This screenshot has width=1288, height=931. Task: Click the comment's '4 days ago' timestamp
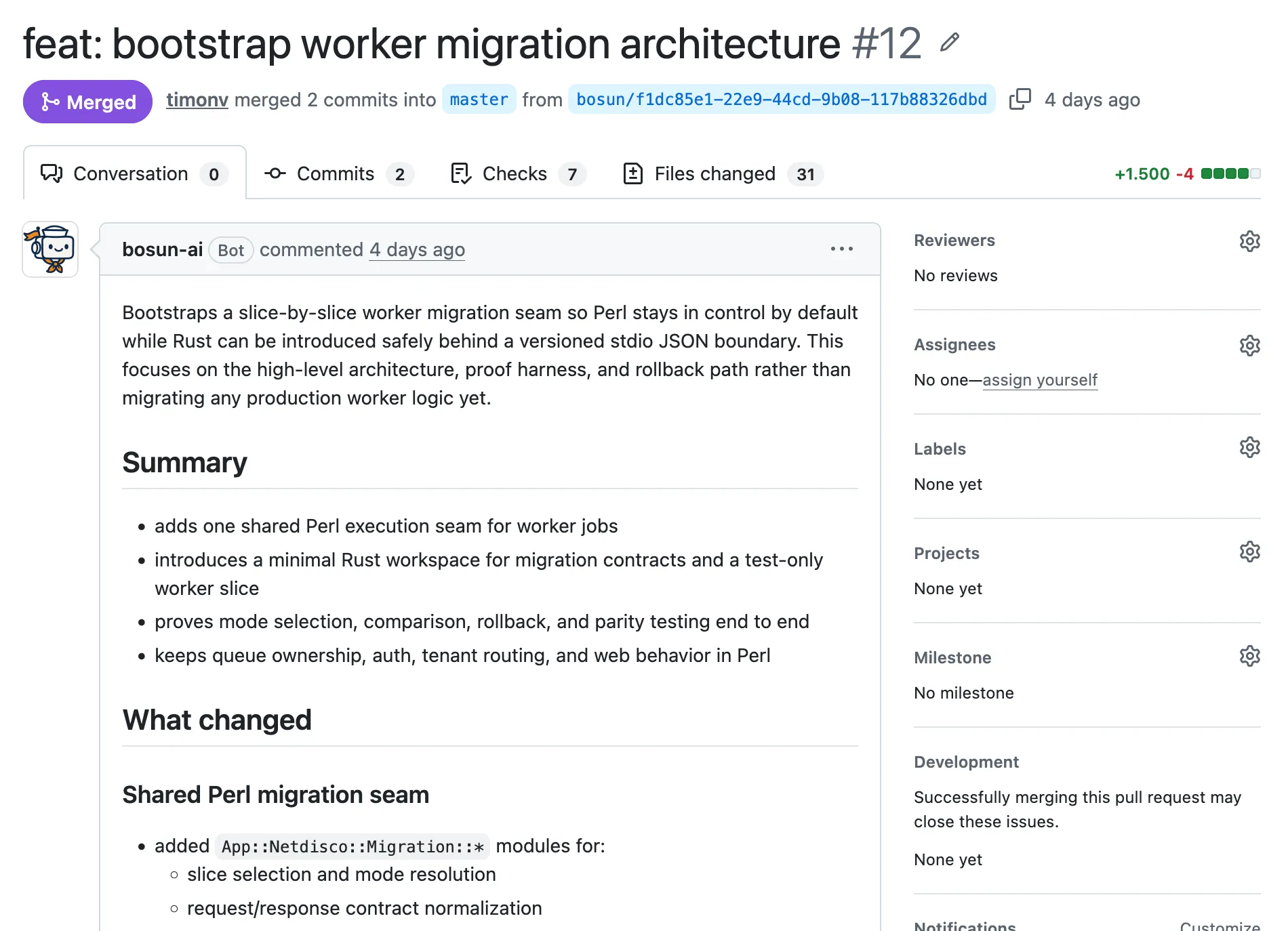click(x=417, y=249)
